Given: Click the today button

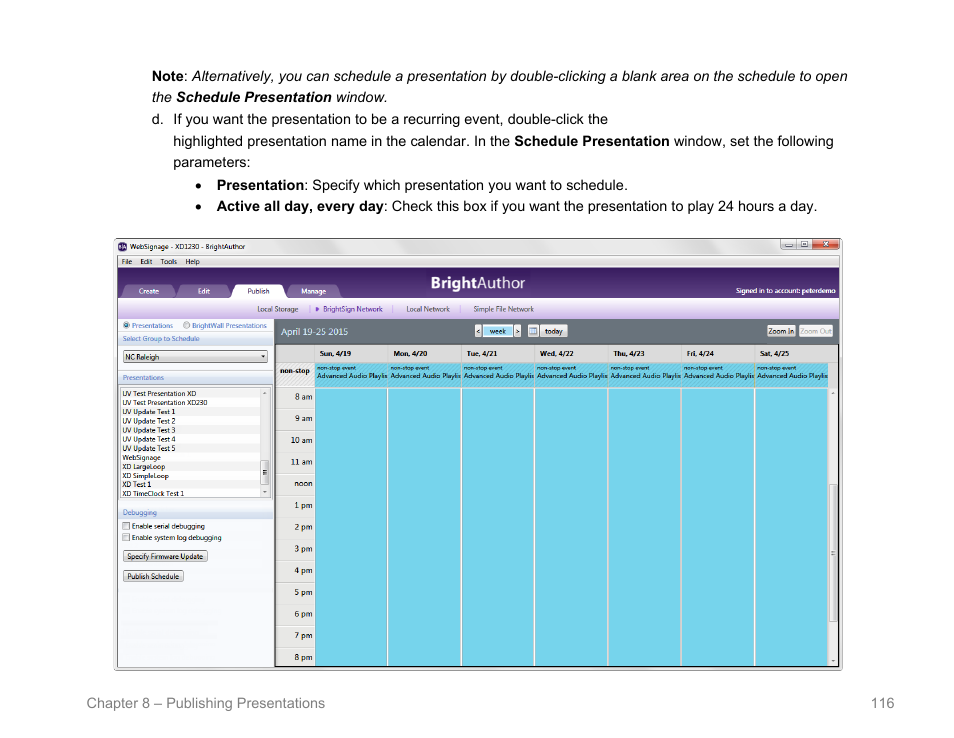Looking at the screenshot, I should coord(554,331).
